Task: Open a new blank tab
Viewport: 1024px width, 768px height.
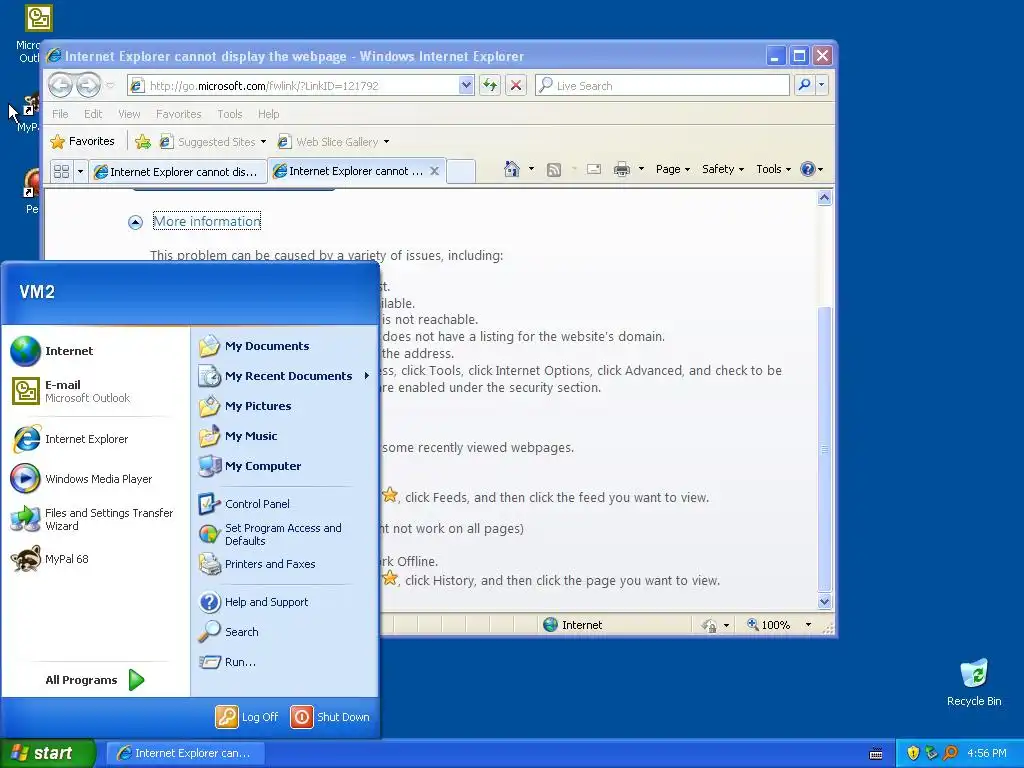Action: (460, 171)
